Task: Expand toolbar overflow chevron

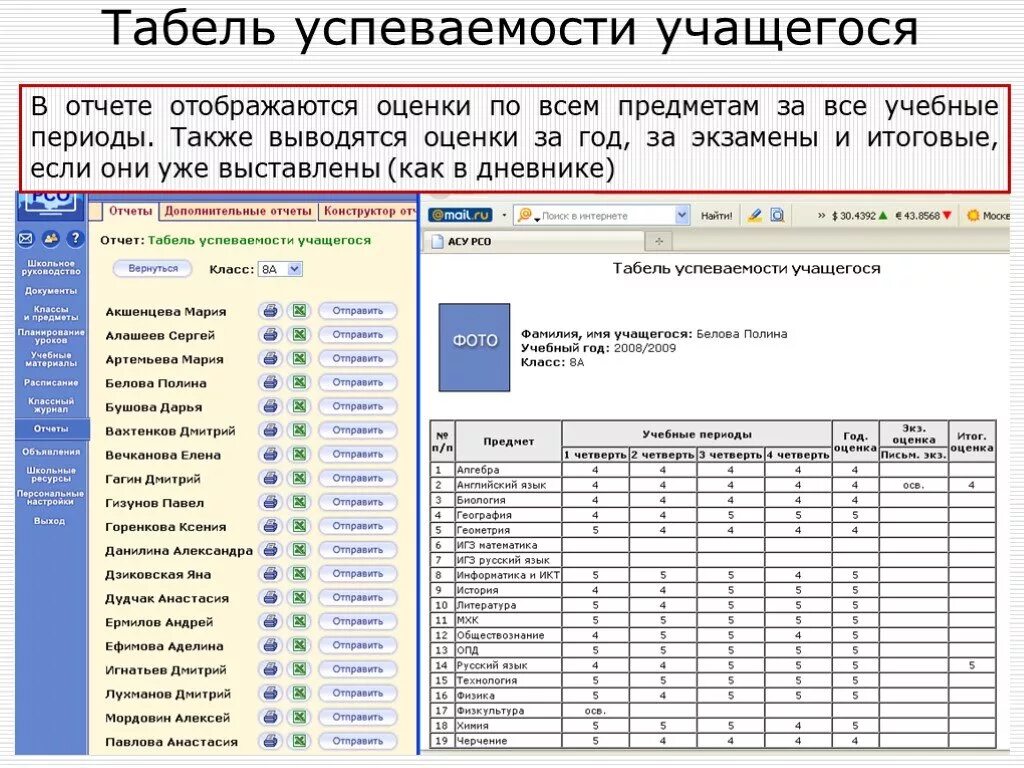Action: pyautogui.click(x=821, y=216)
